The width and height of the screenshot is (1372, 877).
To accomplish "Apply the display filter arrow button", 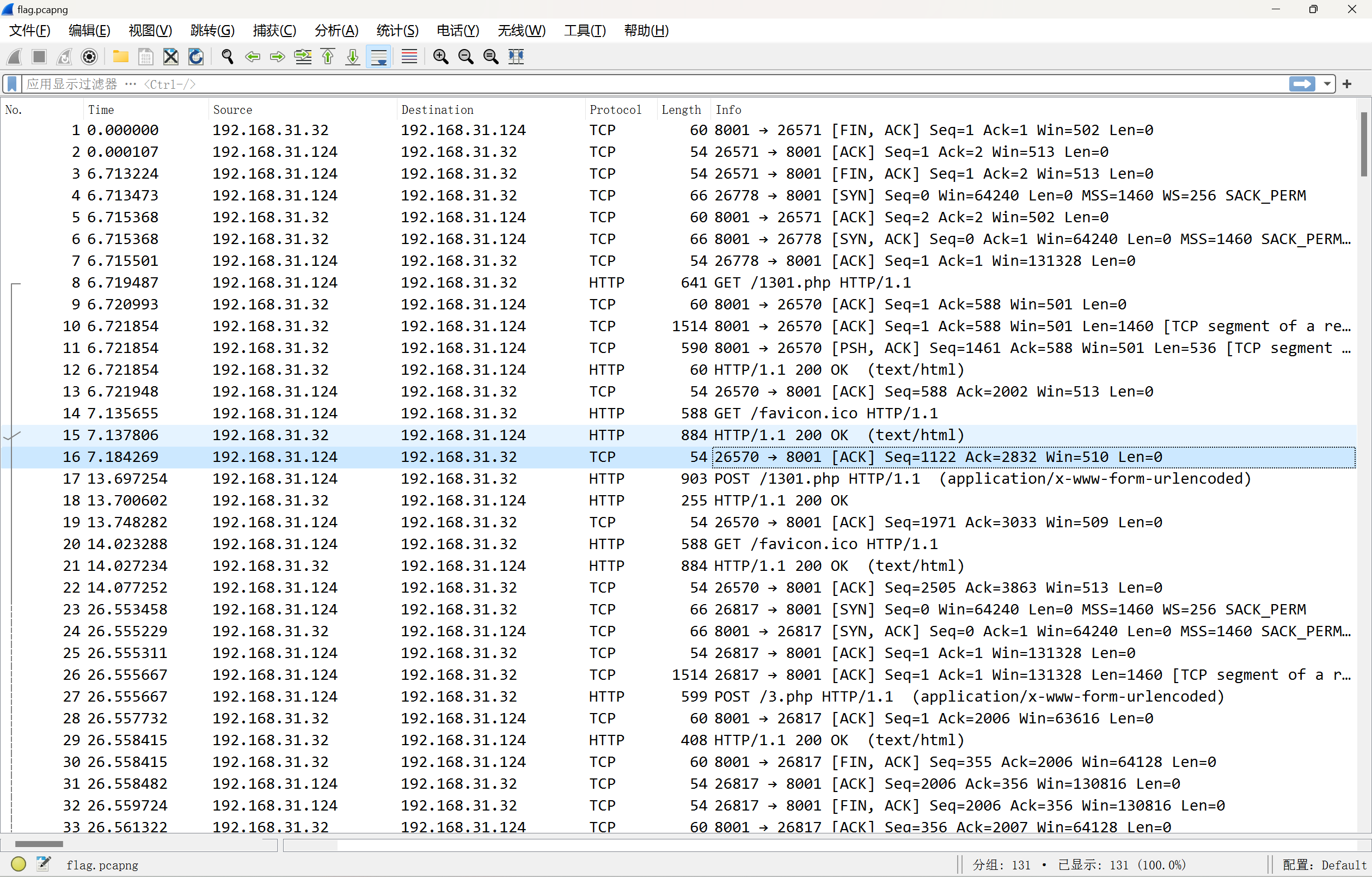I will coord(1302,84).
